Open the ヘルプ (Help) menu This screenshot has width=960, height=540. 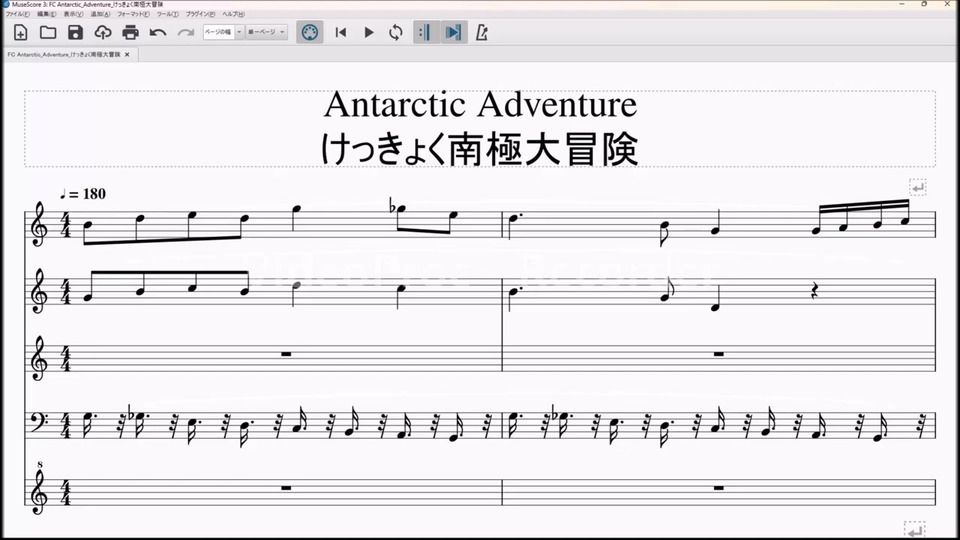point(233,13)
